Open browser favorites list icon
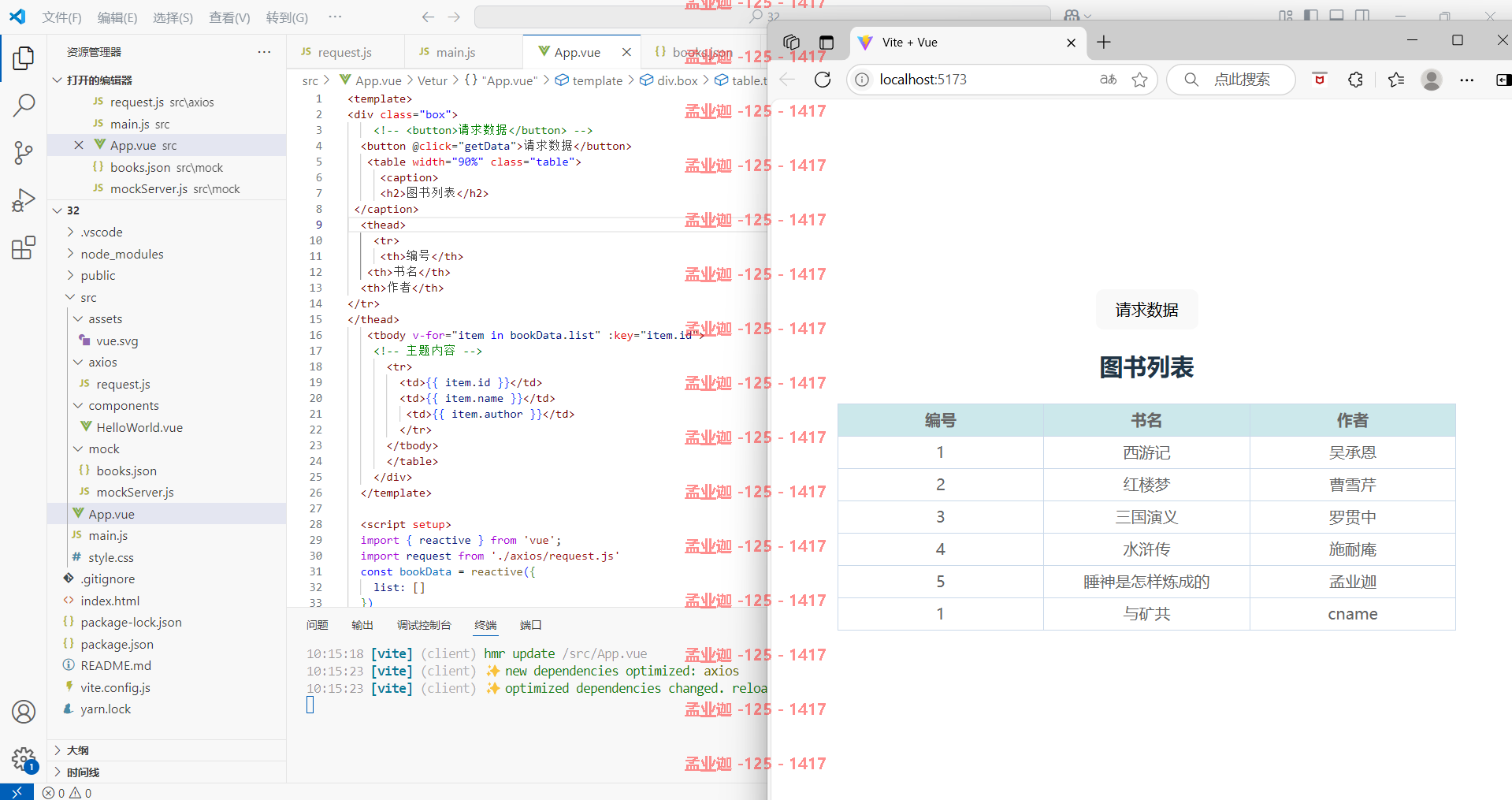The image size is (1512, 800). point(1396,80)
